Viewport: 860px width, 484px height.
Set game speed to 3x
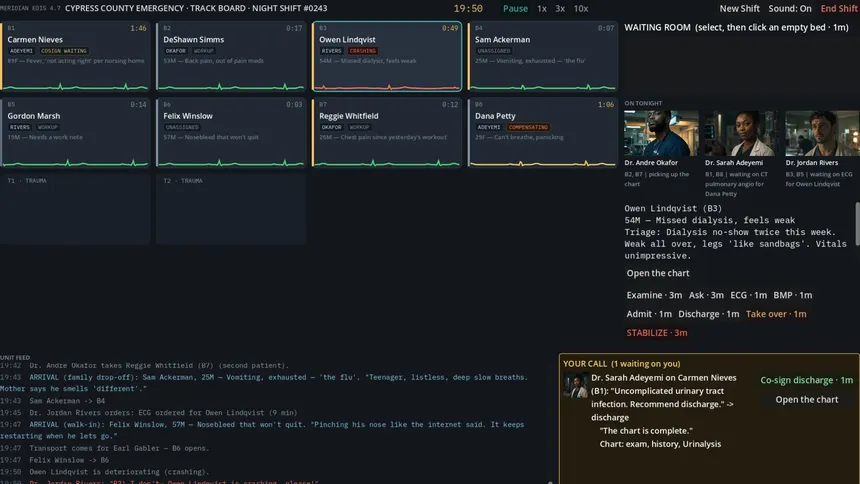(559, 8)
